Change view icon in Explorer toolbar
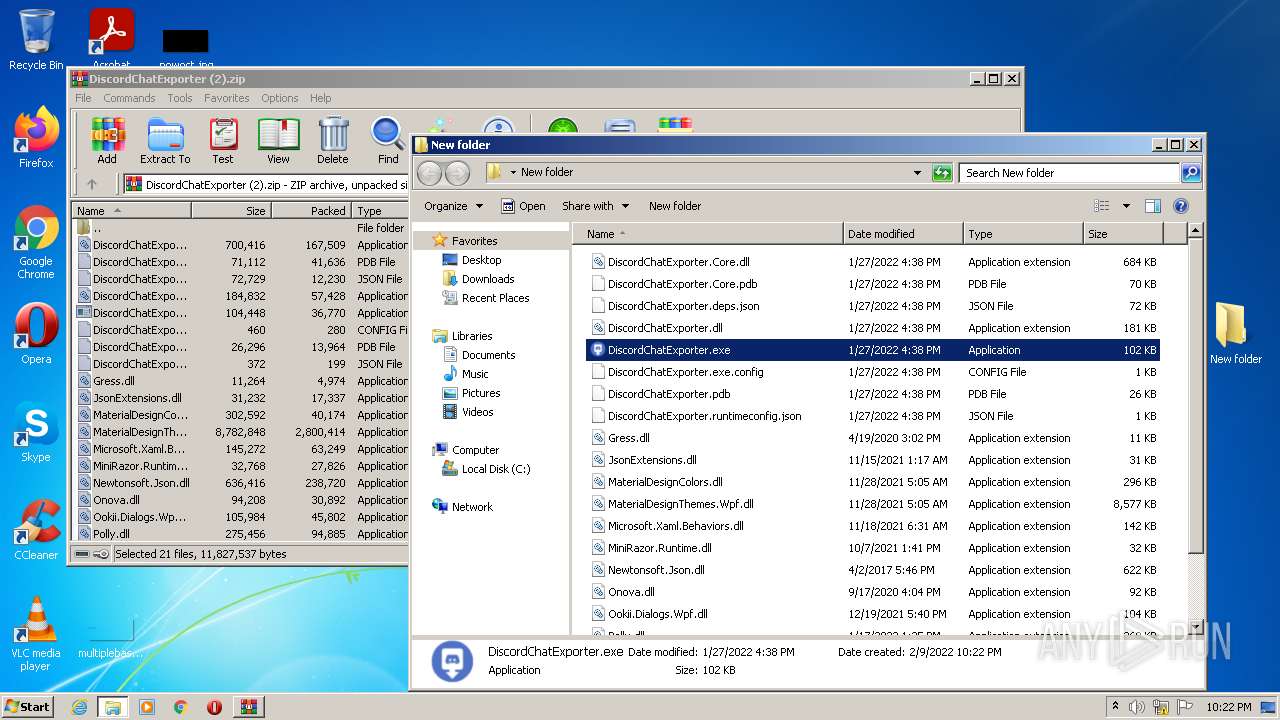 pos(1101,206)
